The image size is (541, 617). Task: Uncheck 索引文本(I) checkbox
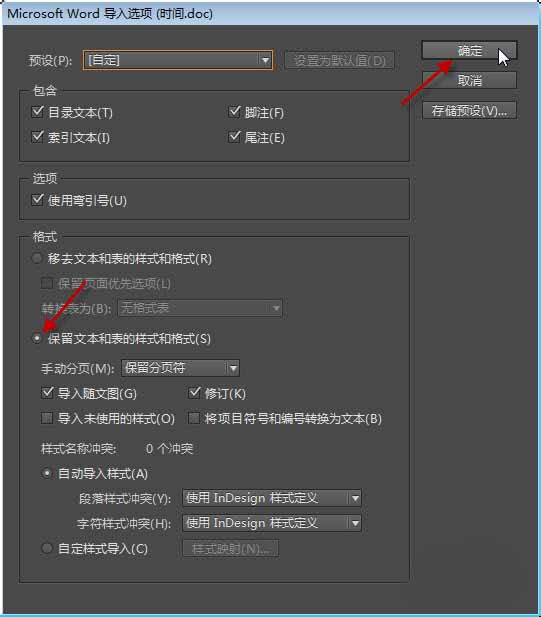pos(37,137)
